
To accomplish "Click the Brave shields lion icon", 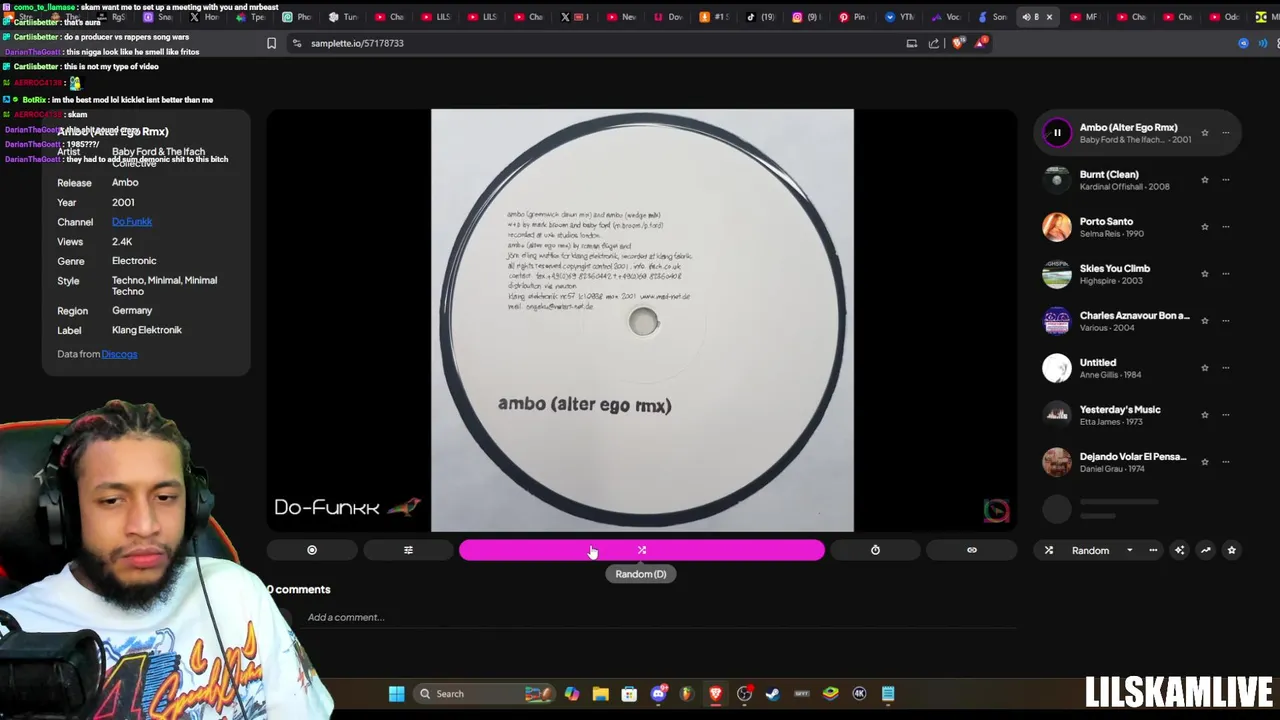I will coord(958,43).
